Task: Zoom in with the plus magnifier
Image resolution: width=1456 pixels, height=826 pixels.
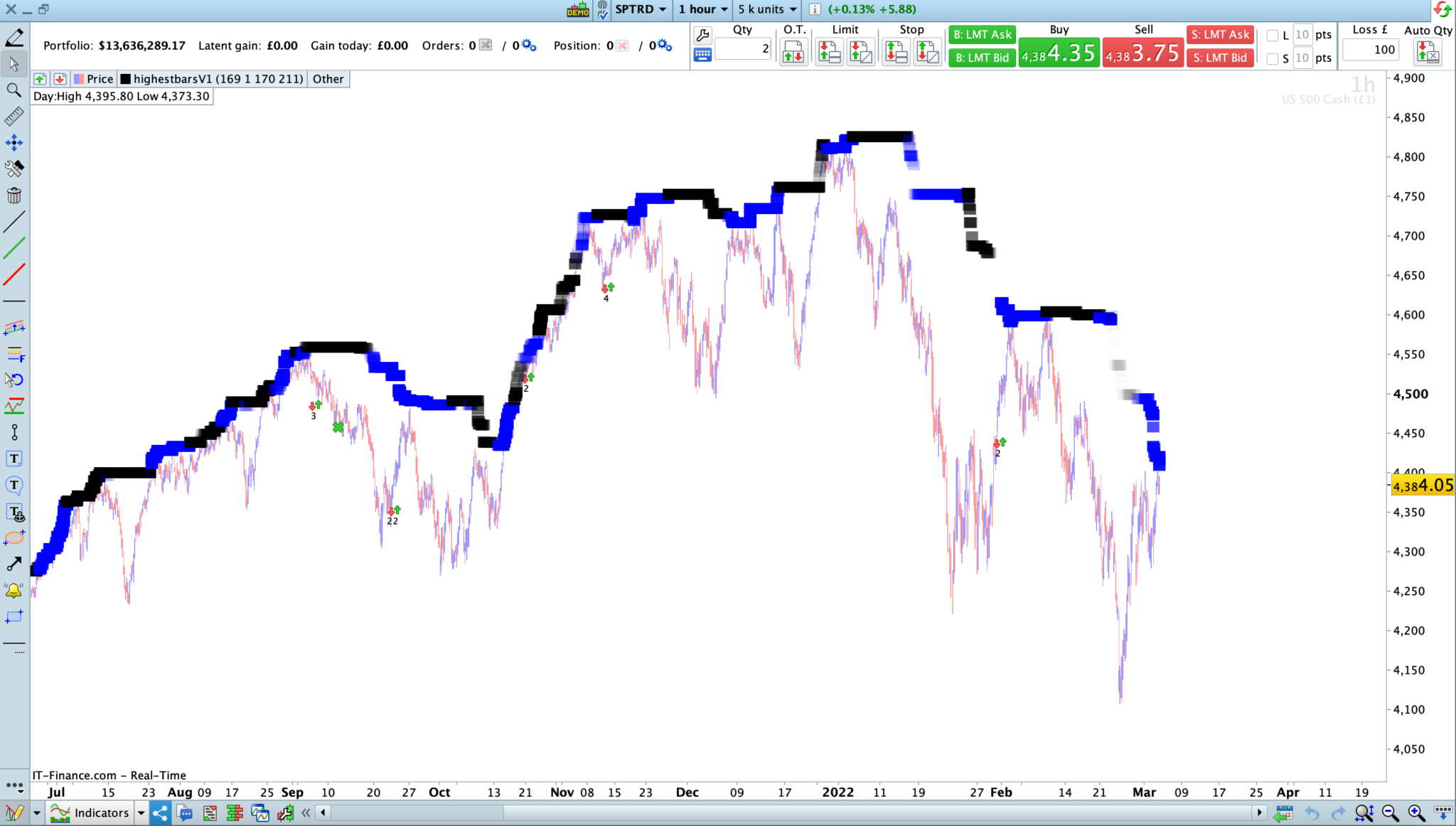Action: pos(1415,812)
